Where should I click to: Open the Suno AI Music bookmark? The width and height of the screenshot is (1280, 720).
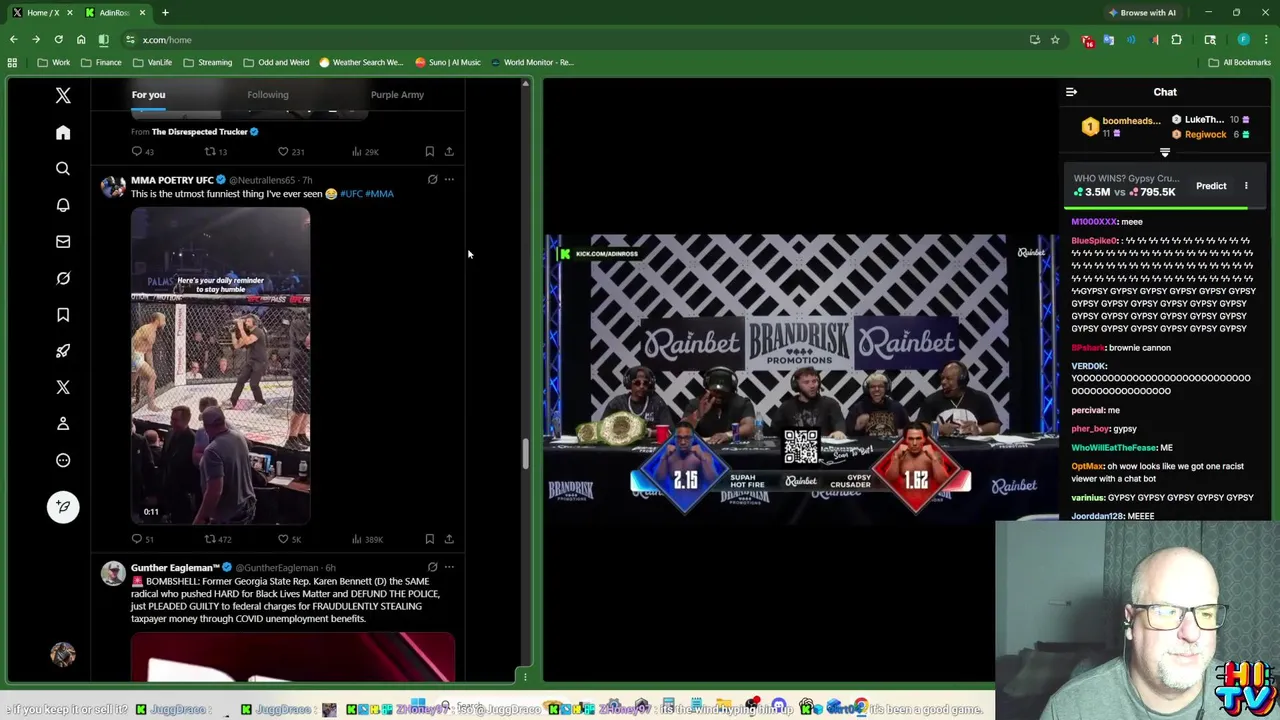(448, 62)
